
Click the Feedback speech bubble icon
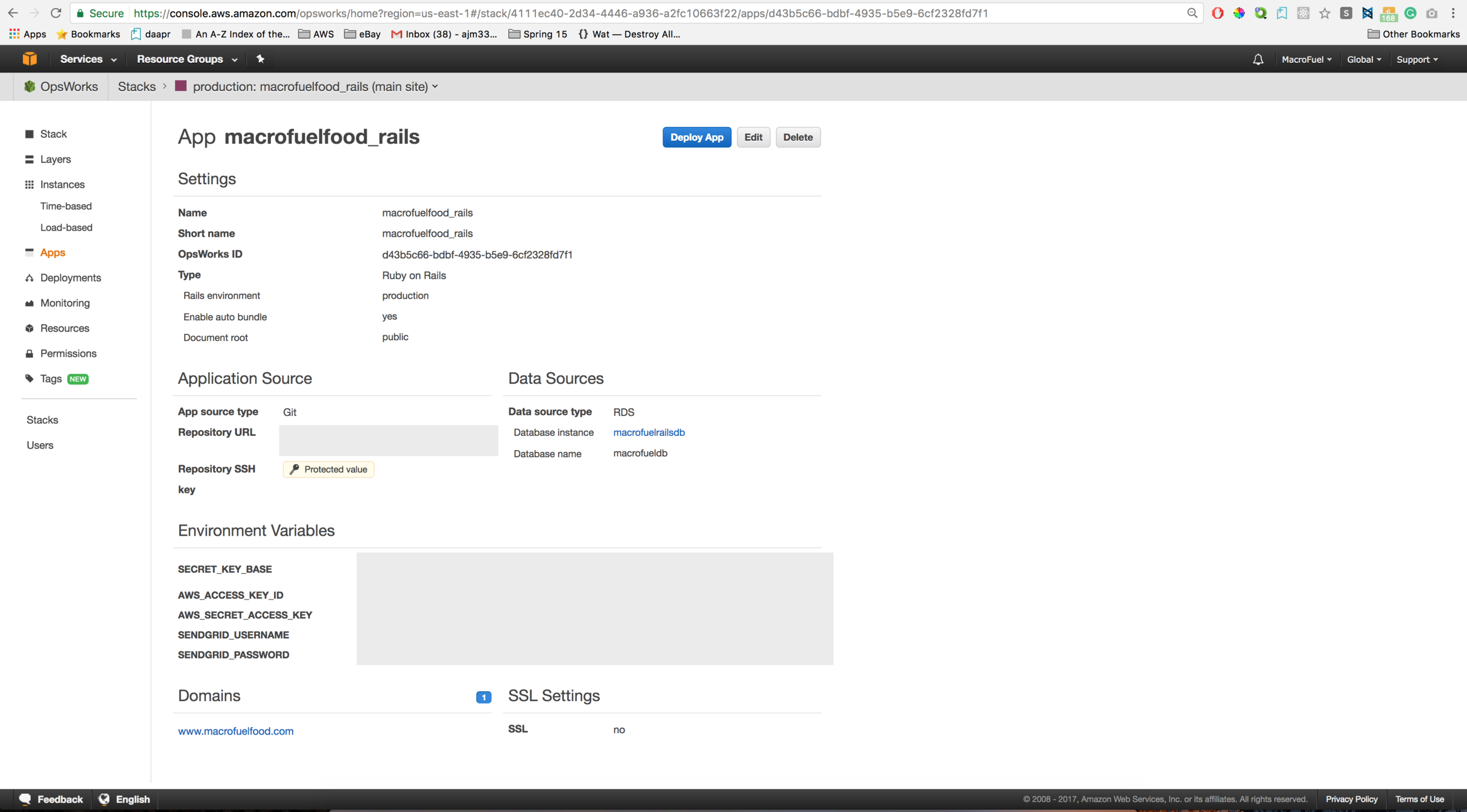coord(25,799)
